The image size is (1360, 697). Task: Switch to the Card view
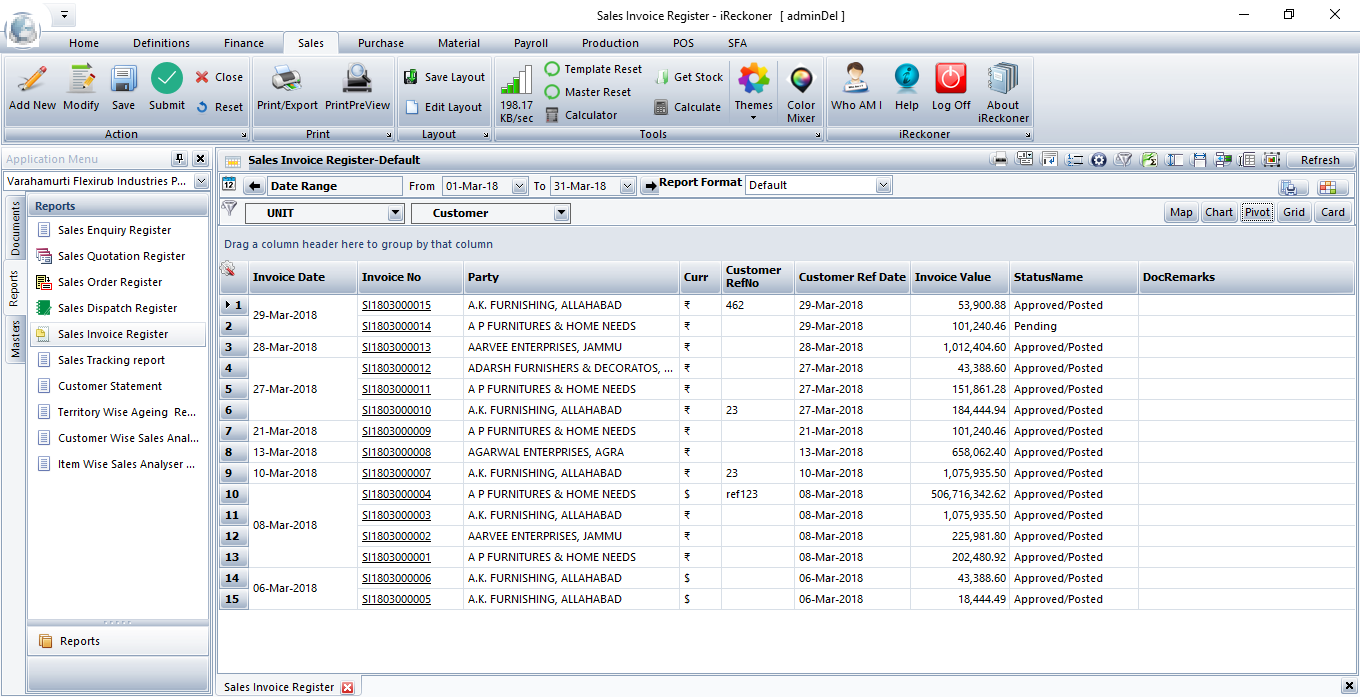tap(1333, 212)
